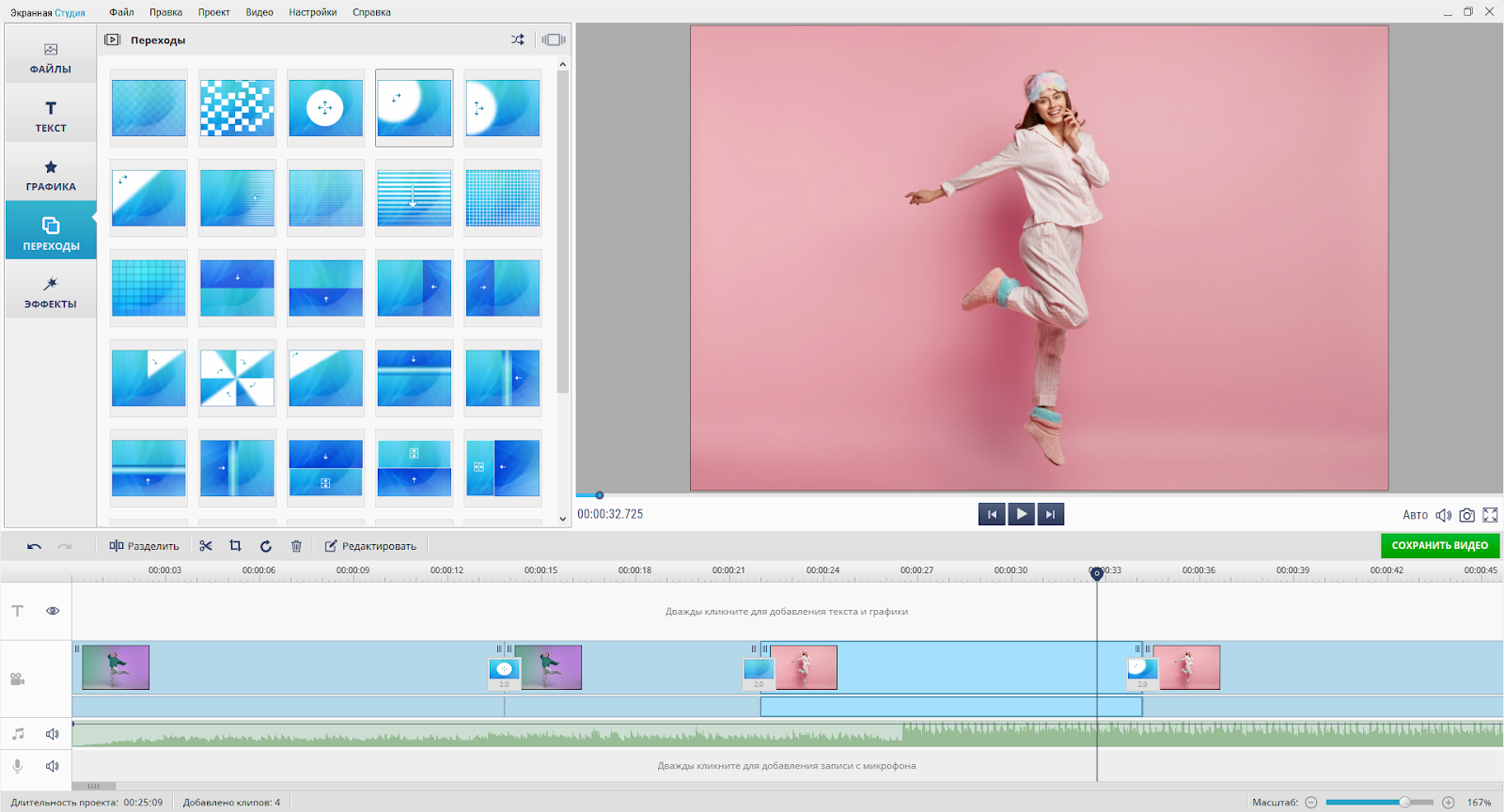The height and width of the screenshot is (812, 1504).
Task: Click the 167% zoom value
Action: (x=1480, y=803)
